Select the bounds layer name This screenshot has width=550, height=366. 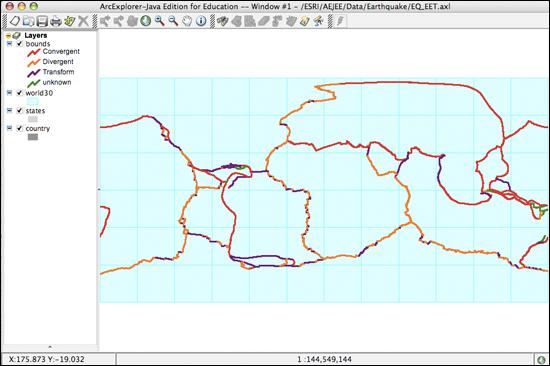pos(38,44)
